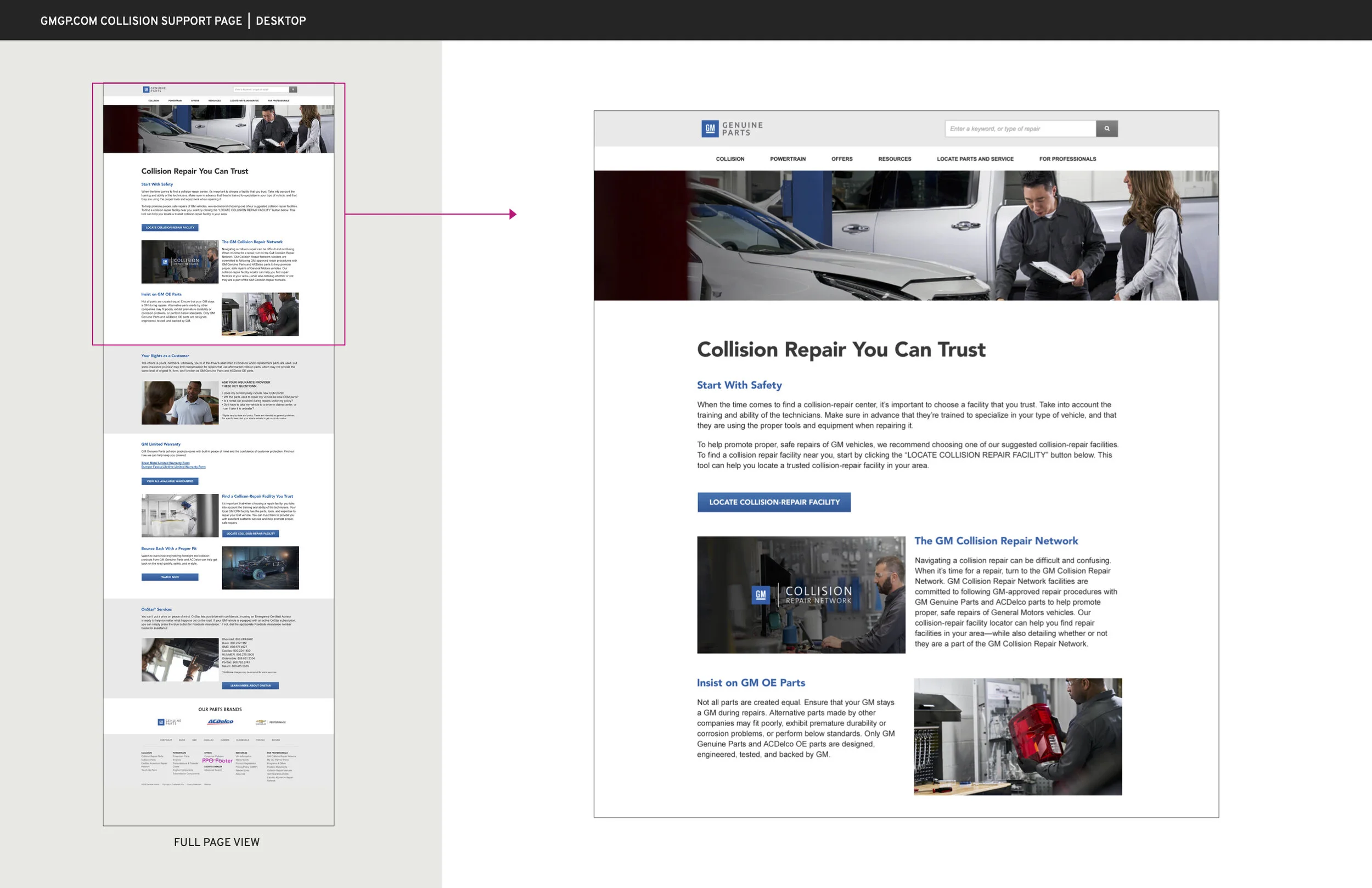
Task: Click the small search icon in the full page thumbnail header
Action: tap(293, 89)
